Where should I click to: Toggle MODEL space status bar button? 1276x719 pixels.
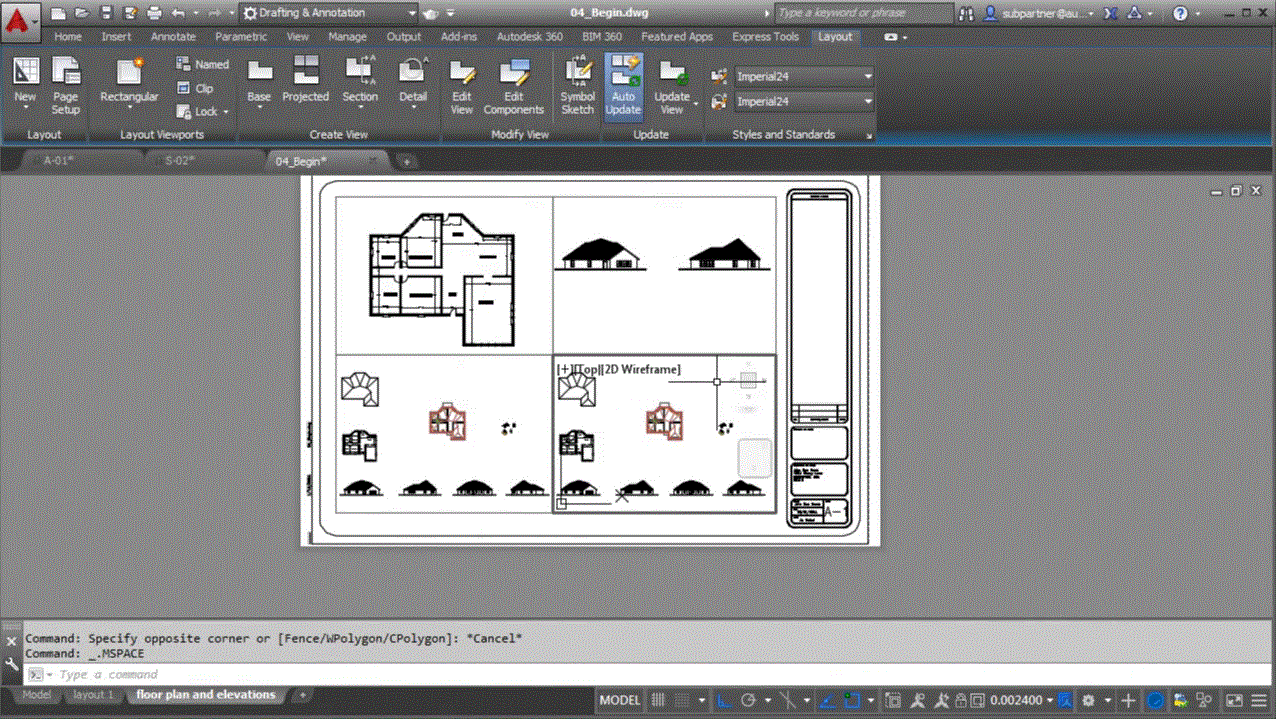pos(620,701)
